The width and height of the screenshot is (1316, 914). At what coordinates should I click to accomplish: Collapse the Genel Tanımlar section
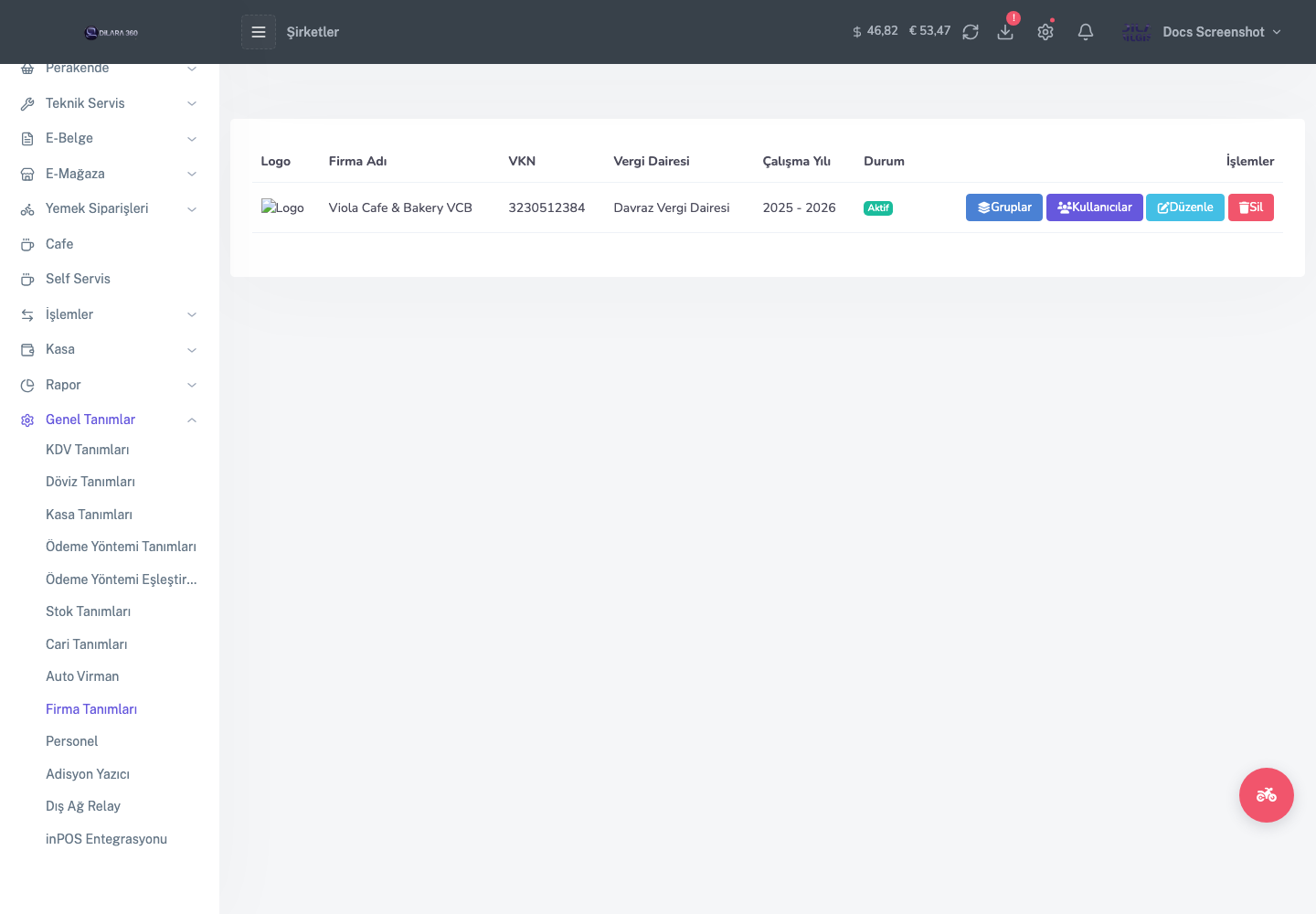click(110, 420)
